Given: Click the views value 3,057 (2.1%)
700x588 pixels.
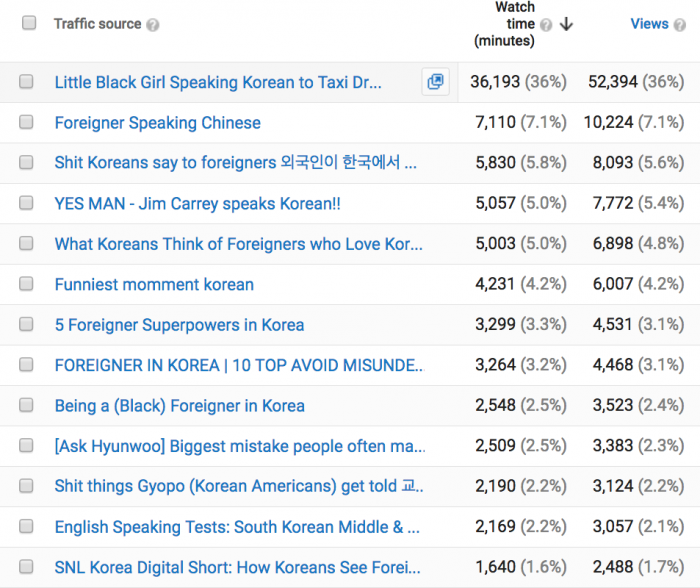Looking at the screenshot, I should pos(638,526).
